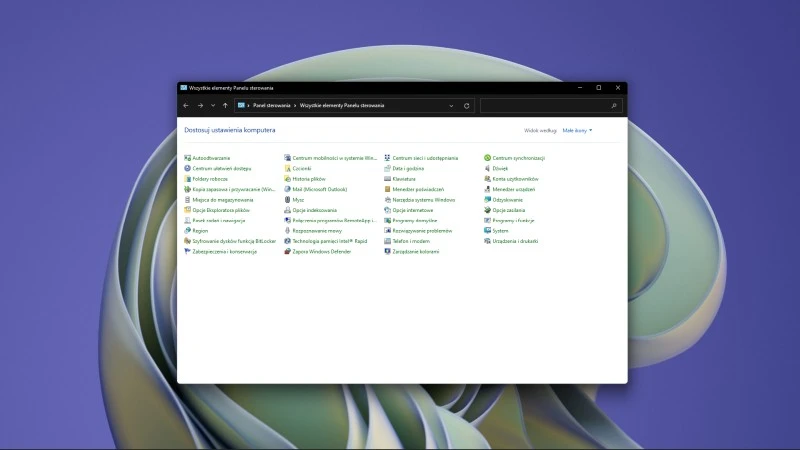Open the Mysz settings

294,200
